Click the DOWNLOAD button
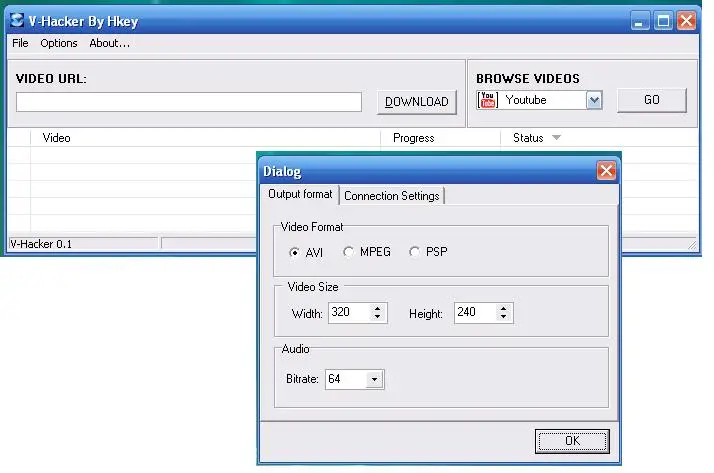Image resolution: width=714 pixels, height=473 pixels. click(417, 102)
